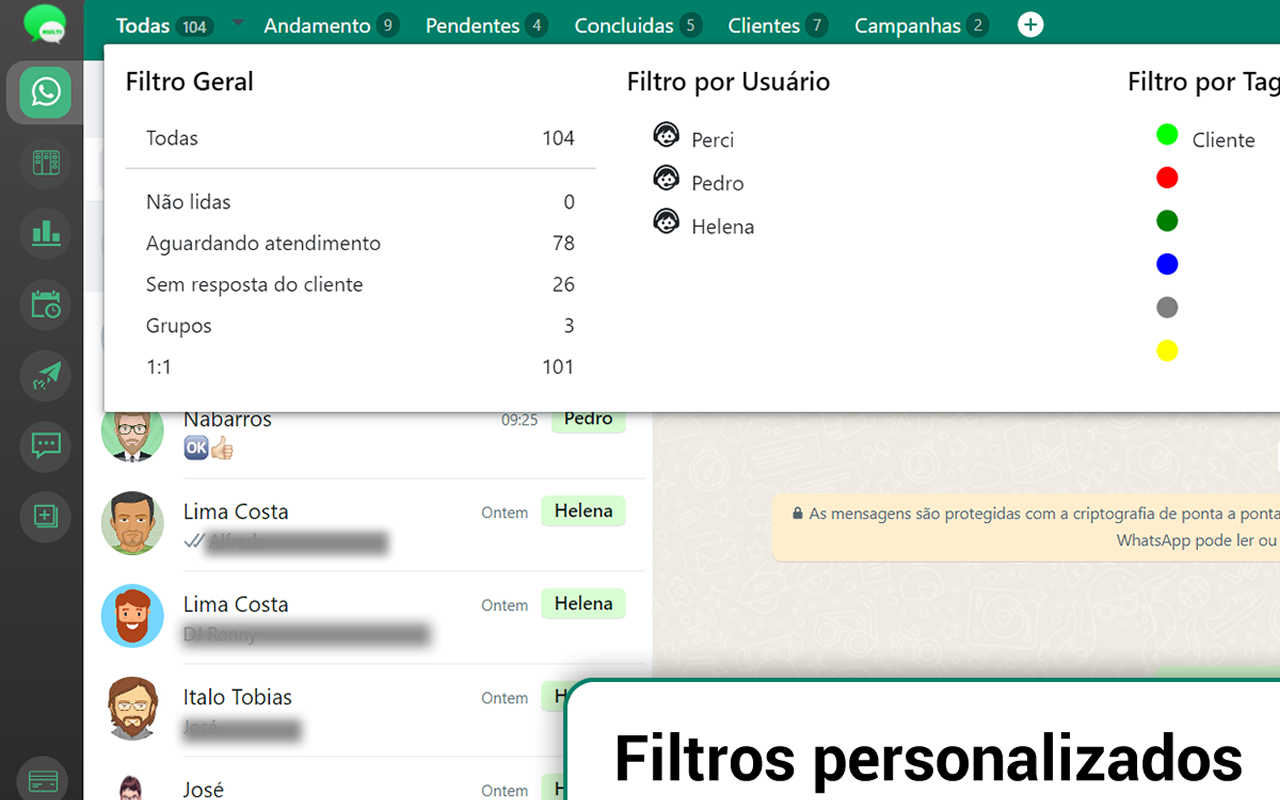The height and width of the screenshot is (800, 1280).
Task: Add a new tab with plus icon
Action: (x=1030, y=25)
